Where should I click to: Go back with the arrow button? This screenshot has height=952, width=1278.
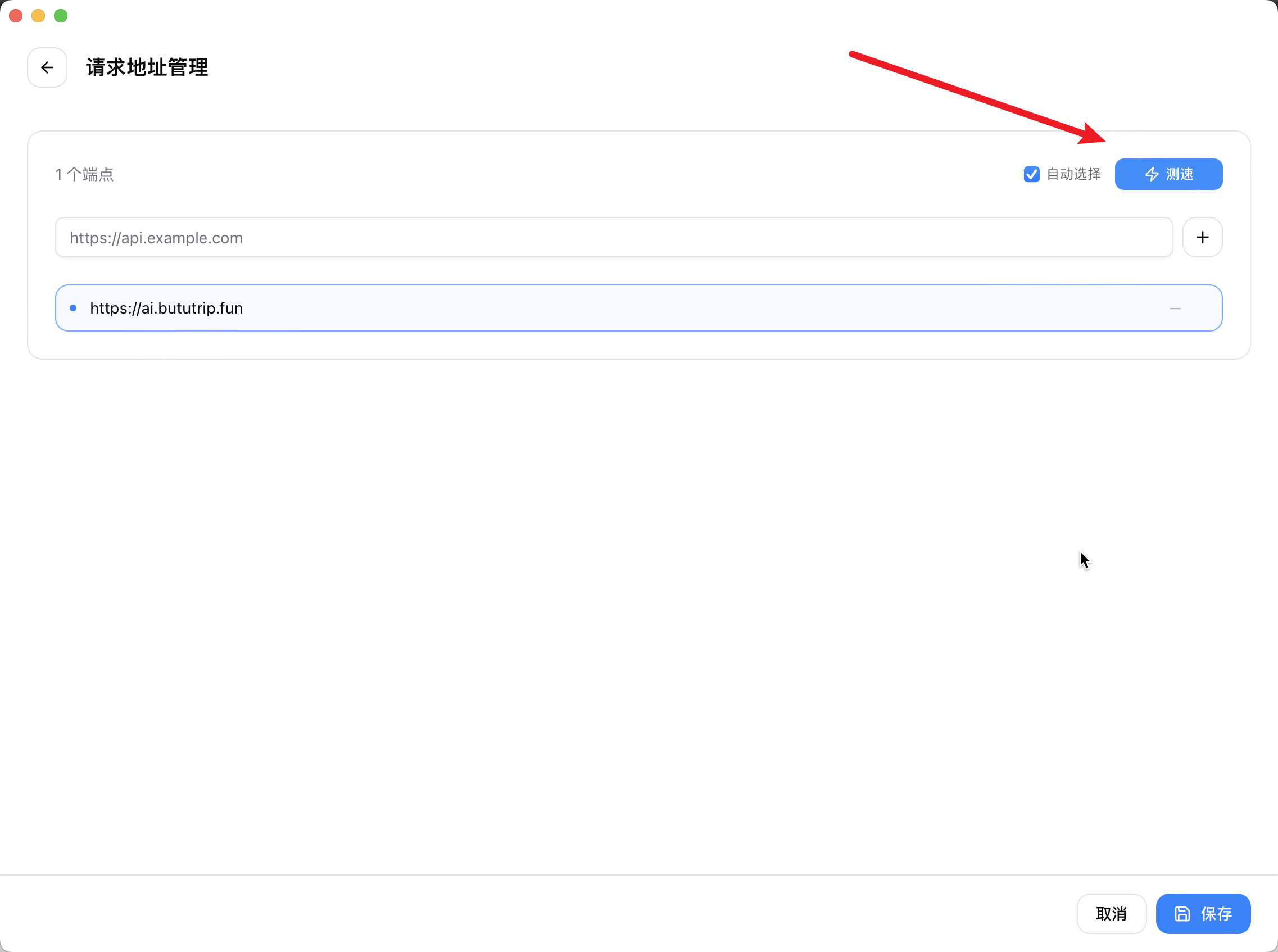click(47, 67)
